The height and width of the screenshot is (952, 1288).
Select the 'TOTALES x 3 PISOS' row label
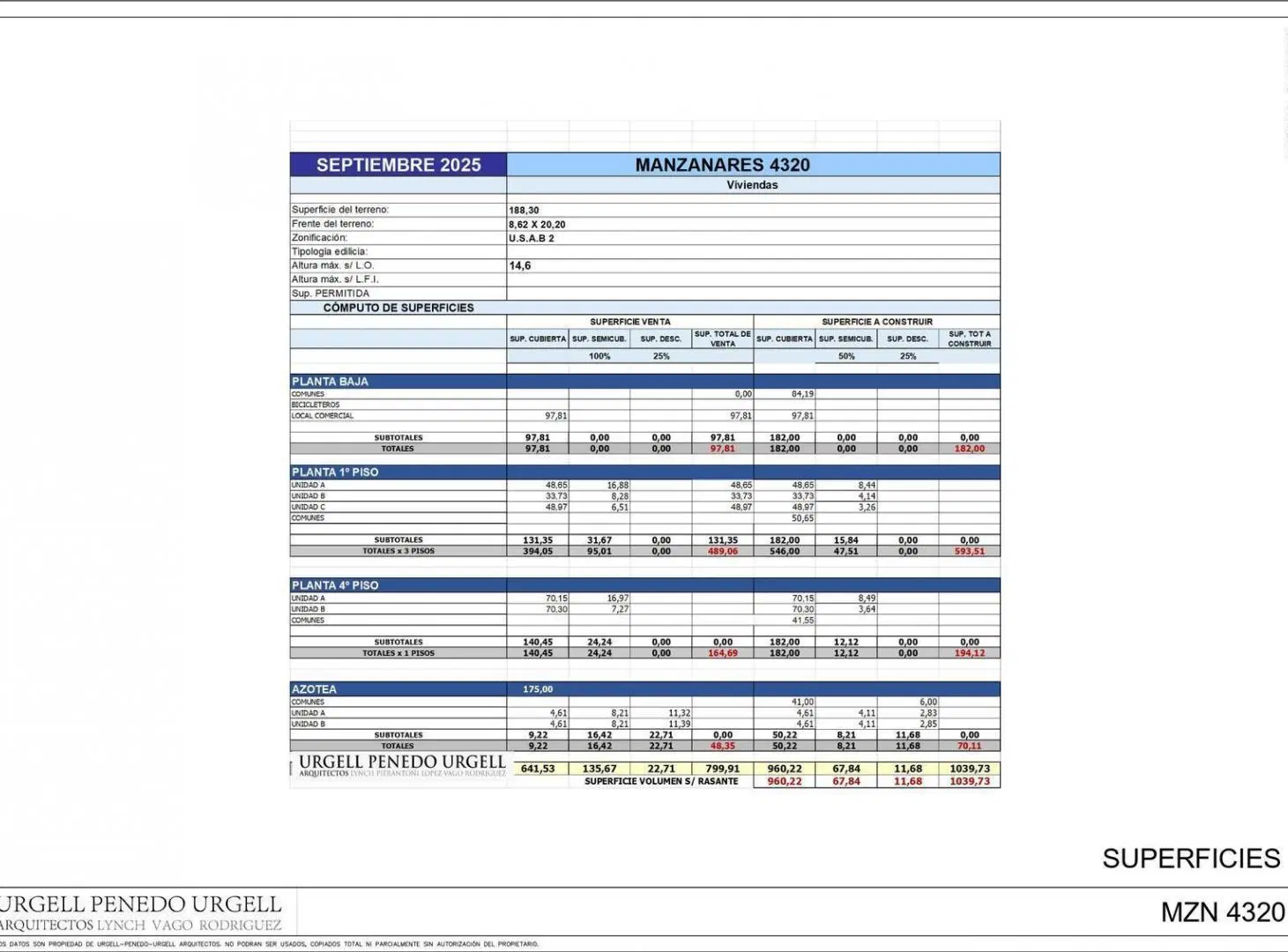pyautogui.click(x=398, y=551)
